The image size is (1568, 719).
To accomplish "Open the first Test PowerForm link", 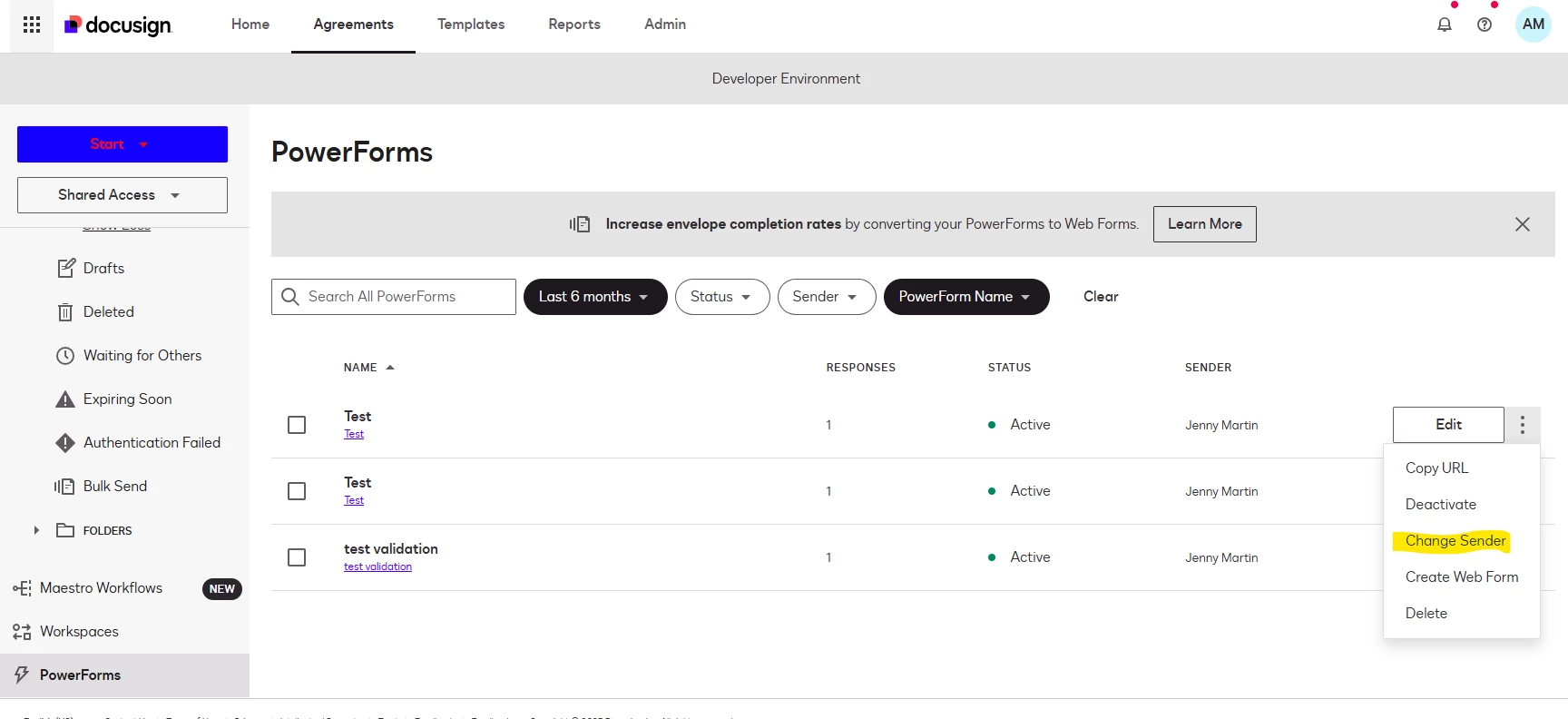I will [354, 435].
